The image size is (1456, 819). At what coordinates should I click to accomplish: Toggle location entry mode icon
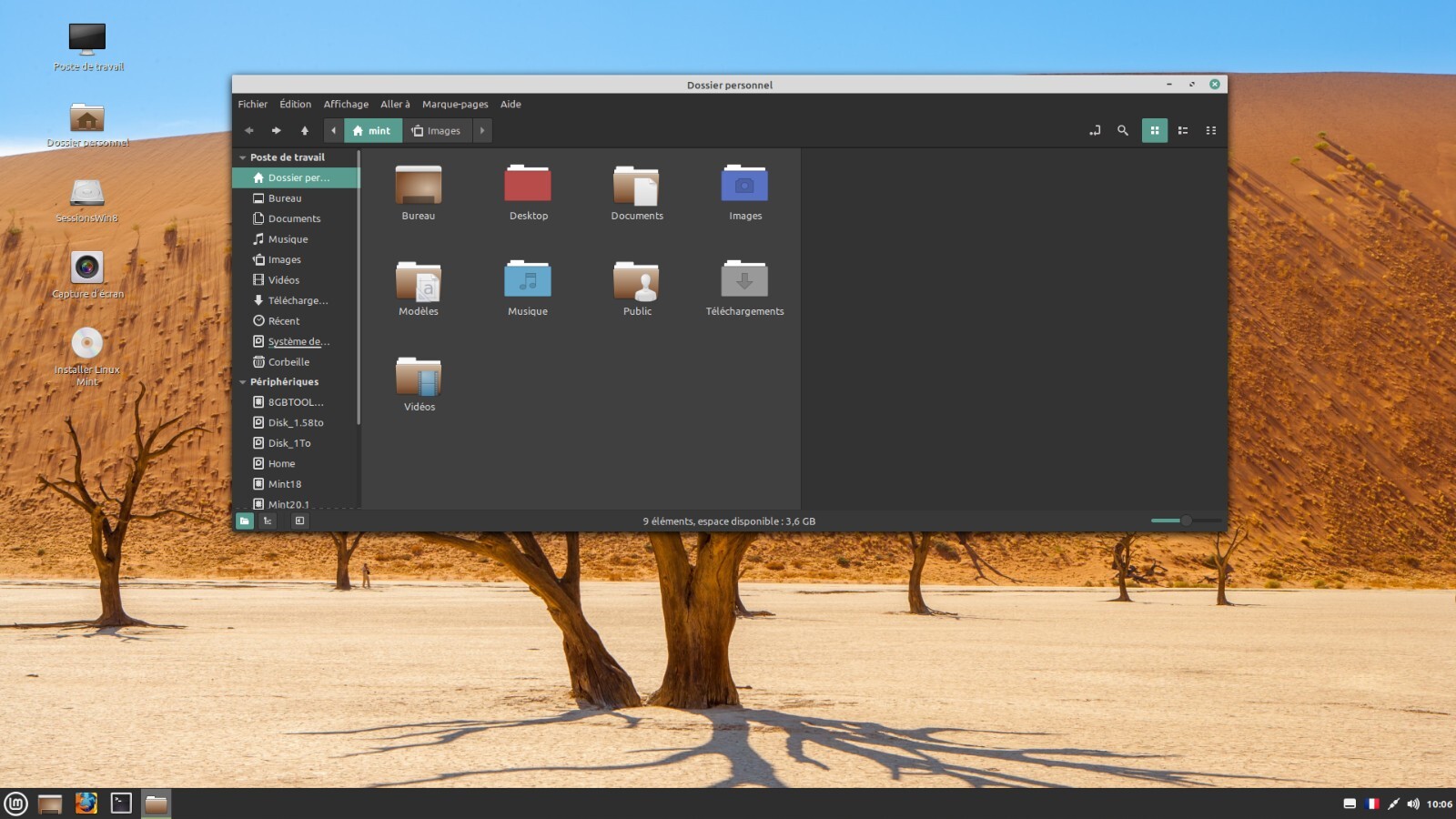tap(1095, 130)
